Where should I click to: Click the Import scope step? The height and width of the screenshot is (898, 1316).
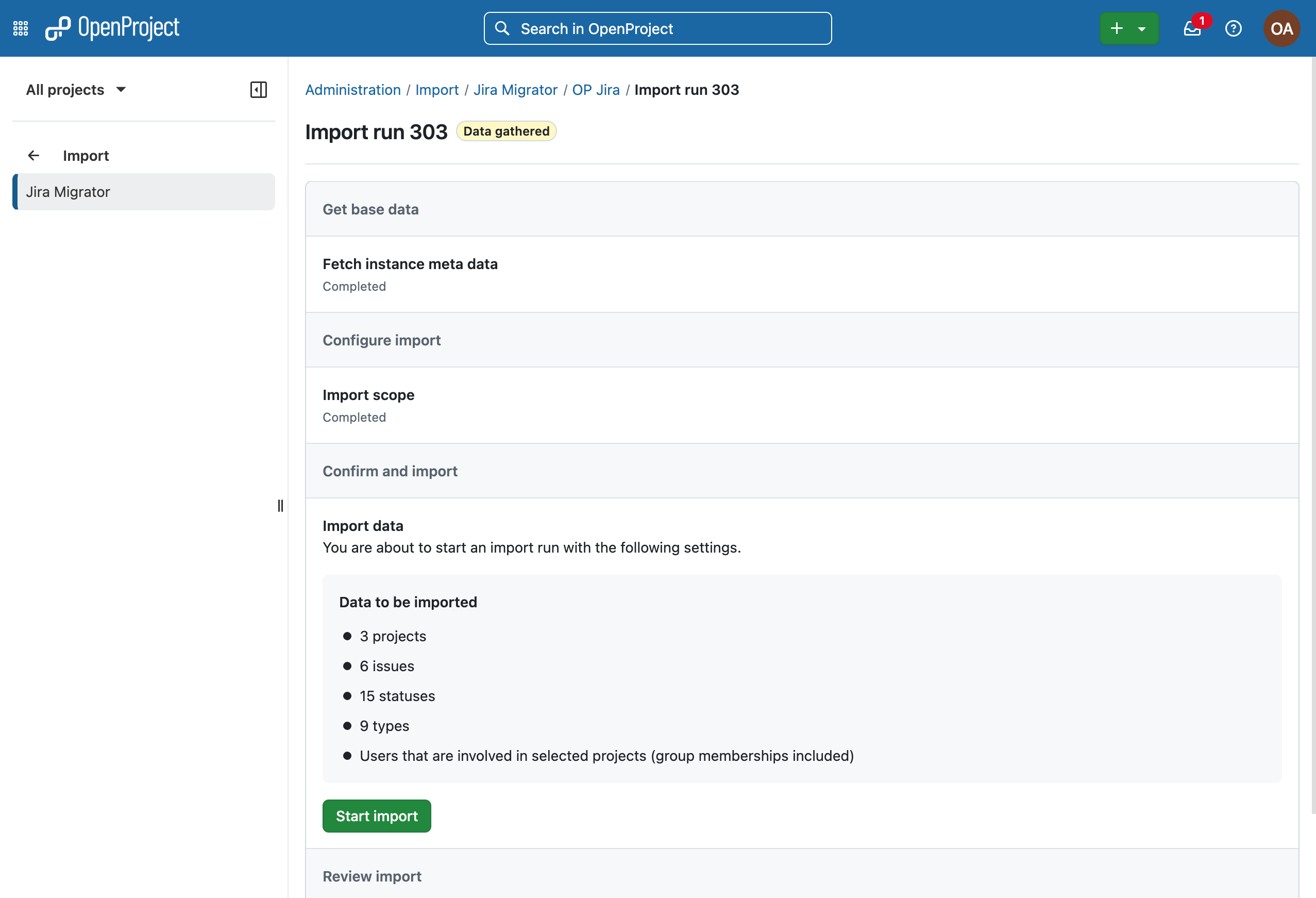click(802, 405)
